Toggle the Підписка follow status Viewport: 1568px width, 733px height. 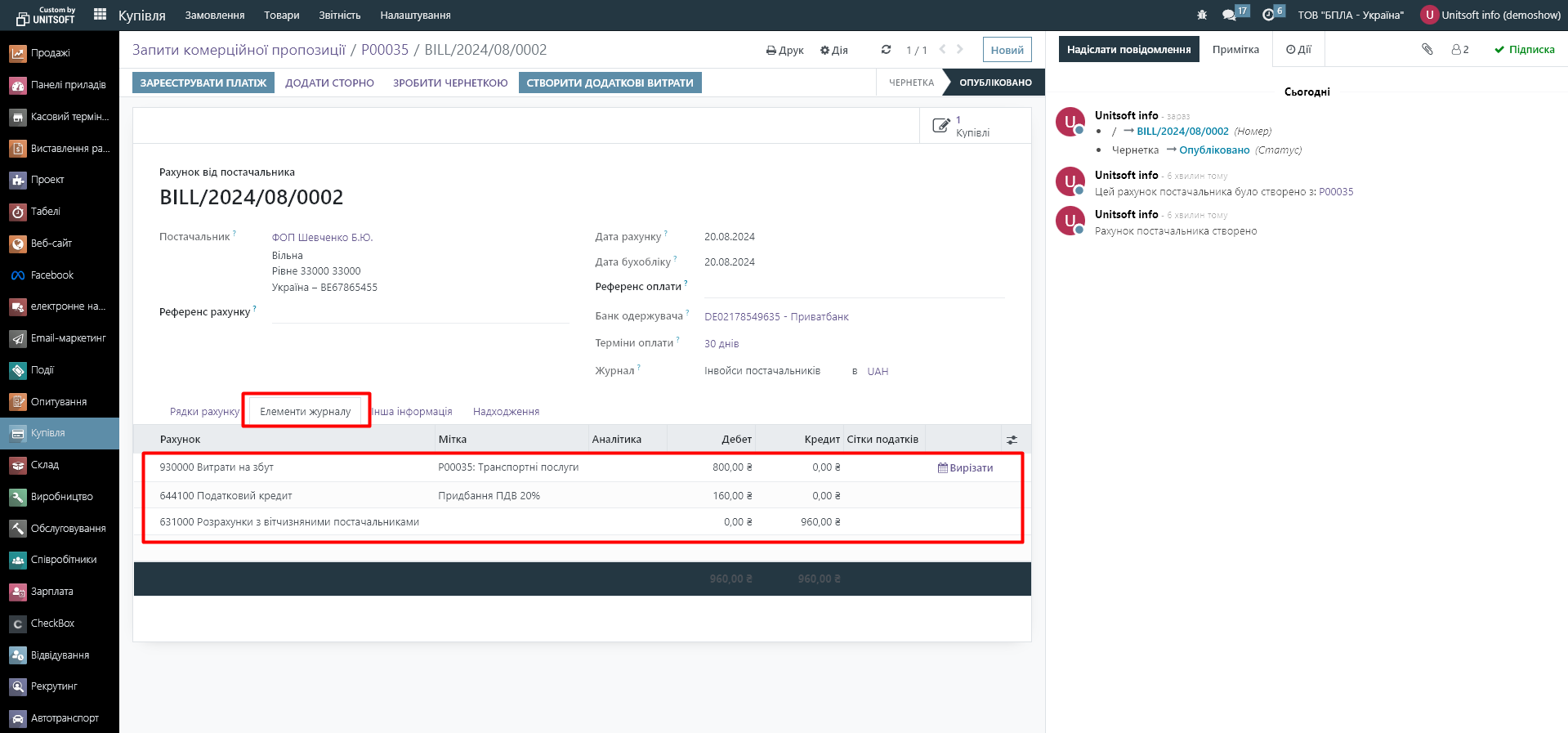tap(1524, 50)
